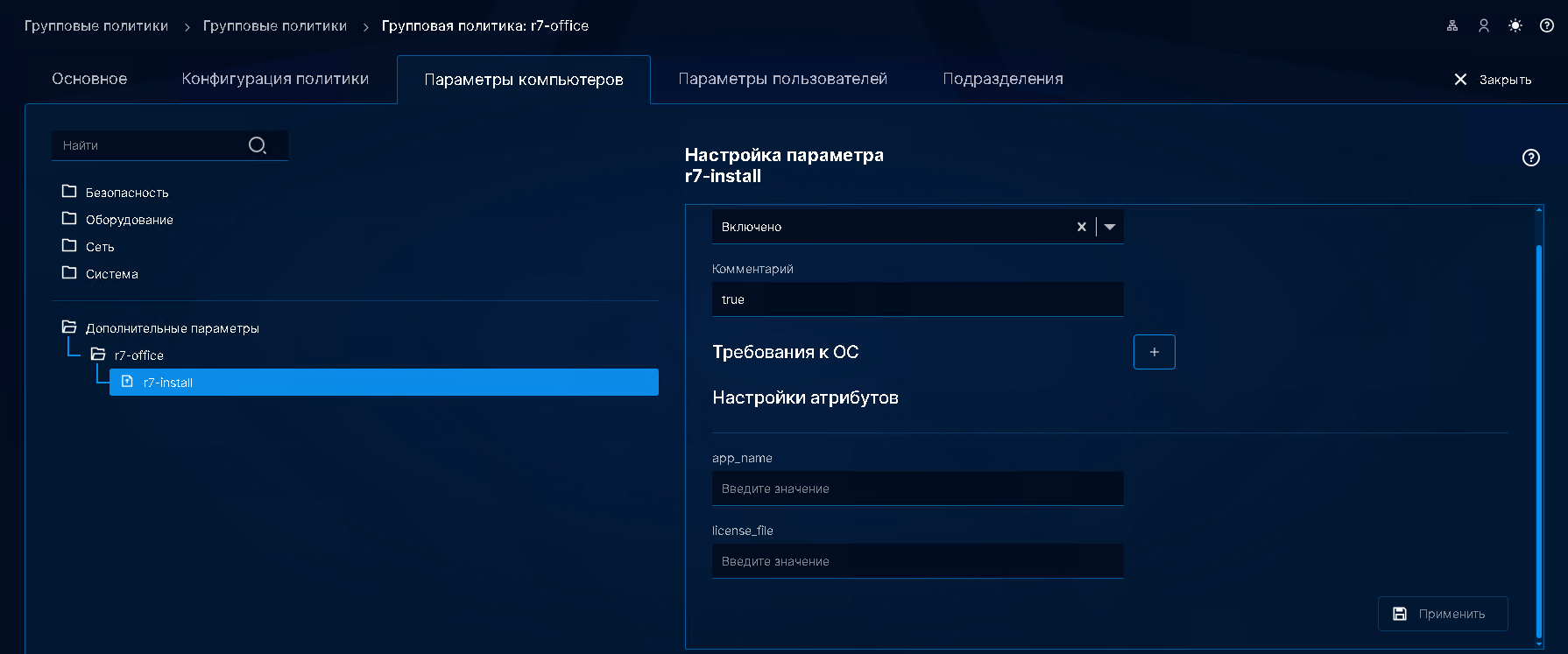Click the r7-install parameter file icon
Viewport: 1568px width, 654px height.
tap(127, 381)
